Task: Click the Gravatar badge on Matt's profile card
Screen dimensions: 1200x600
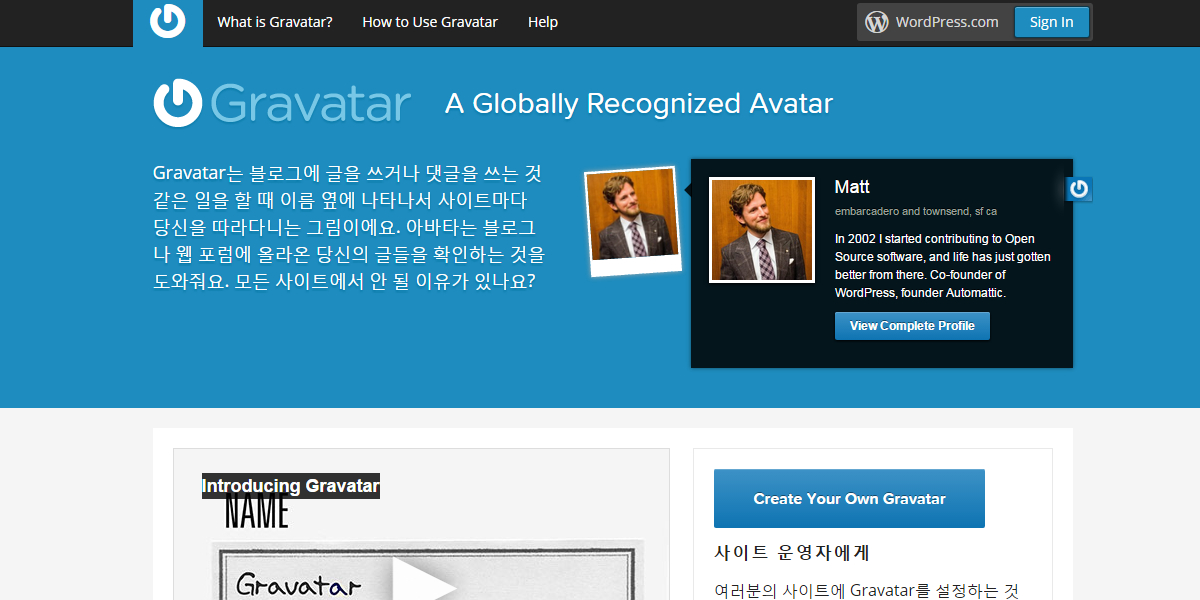Action: [x=1078, y=188]
